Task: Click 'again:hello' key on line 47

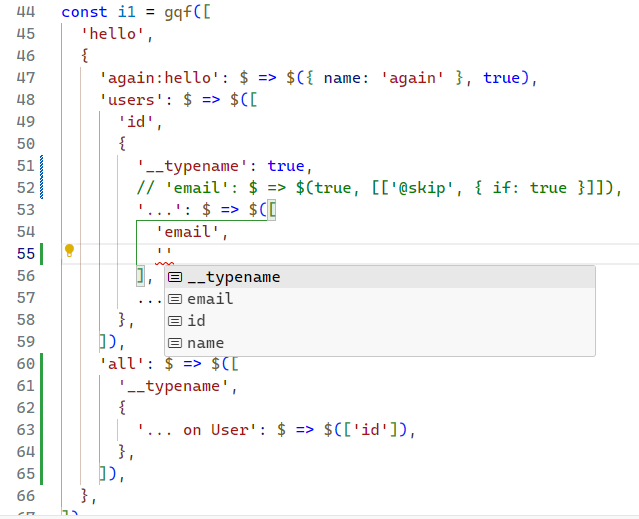Action: [160, 78]
